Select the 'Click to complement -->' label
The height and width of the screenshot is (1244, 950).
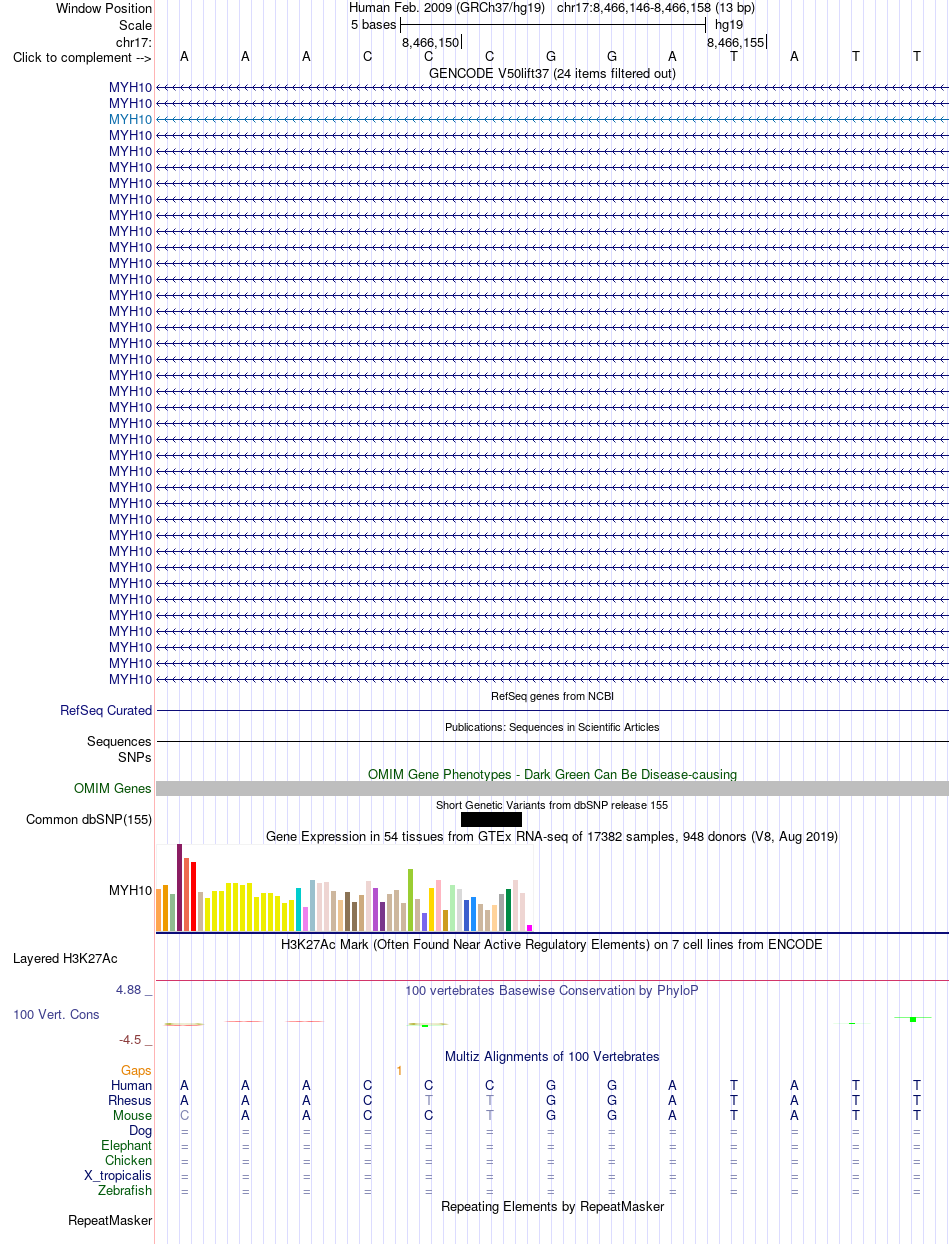82,57
